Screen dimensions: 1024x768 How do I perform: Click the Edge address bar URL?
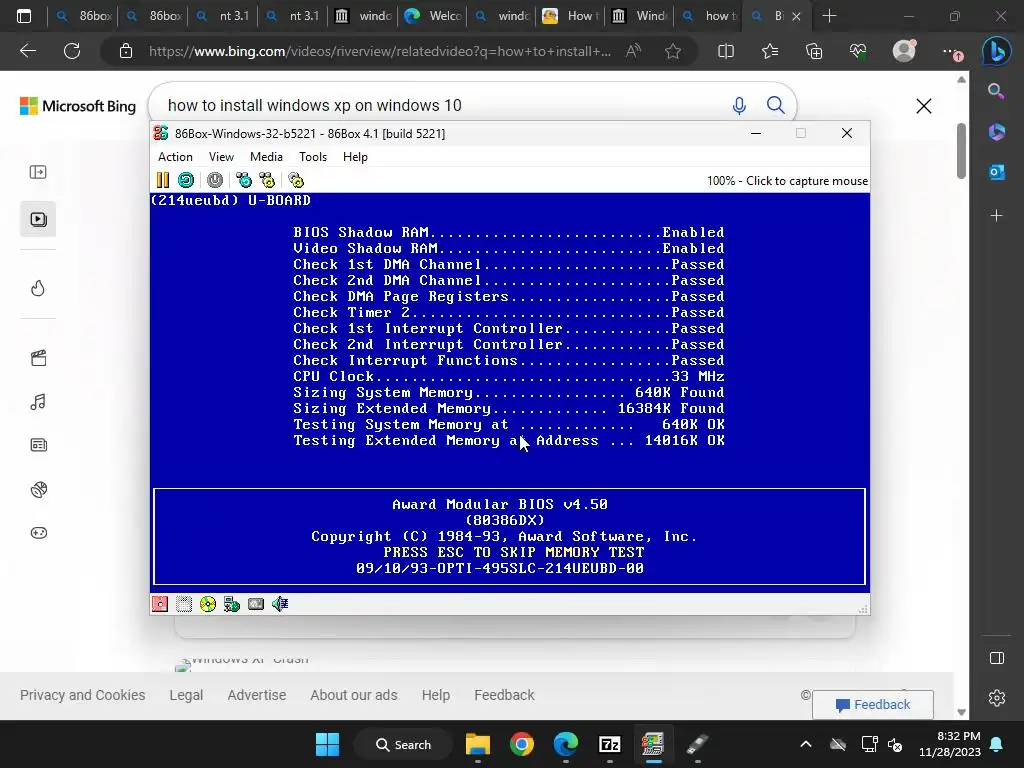pyautogui.click(x=380, y=51)
